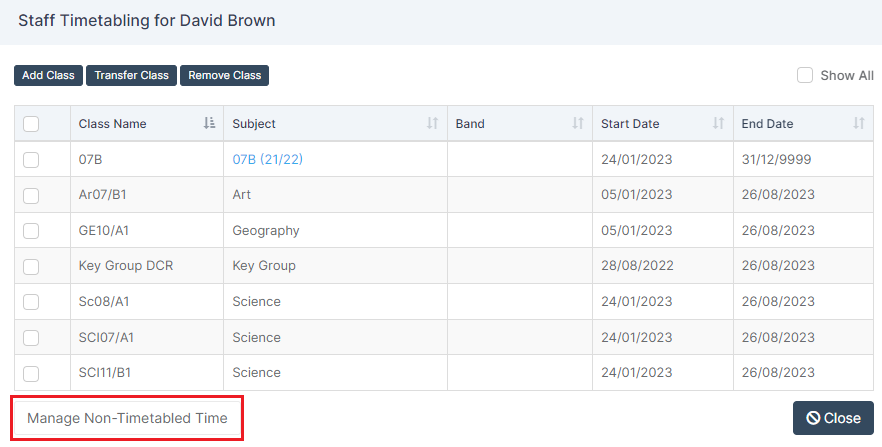Click the Add Class button
882x447 pixels.
pyautogui.click(x=48, y=75)
